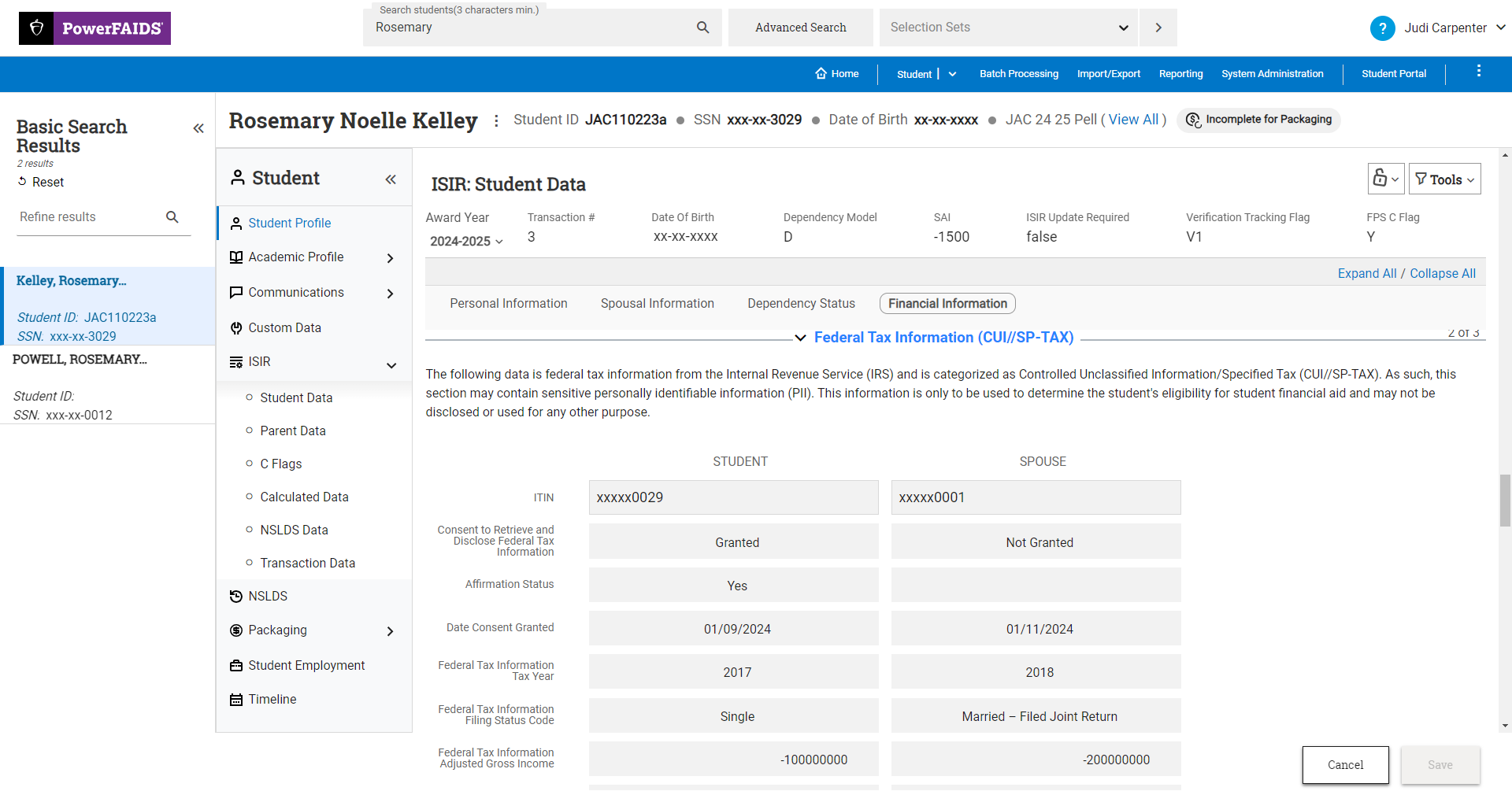Click the Student ITIN field xxxxx0029
The image size is (1512, 791).
(x=733, y=497)
